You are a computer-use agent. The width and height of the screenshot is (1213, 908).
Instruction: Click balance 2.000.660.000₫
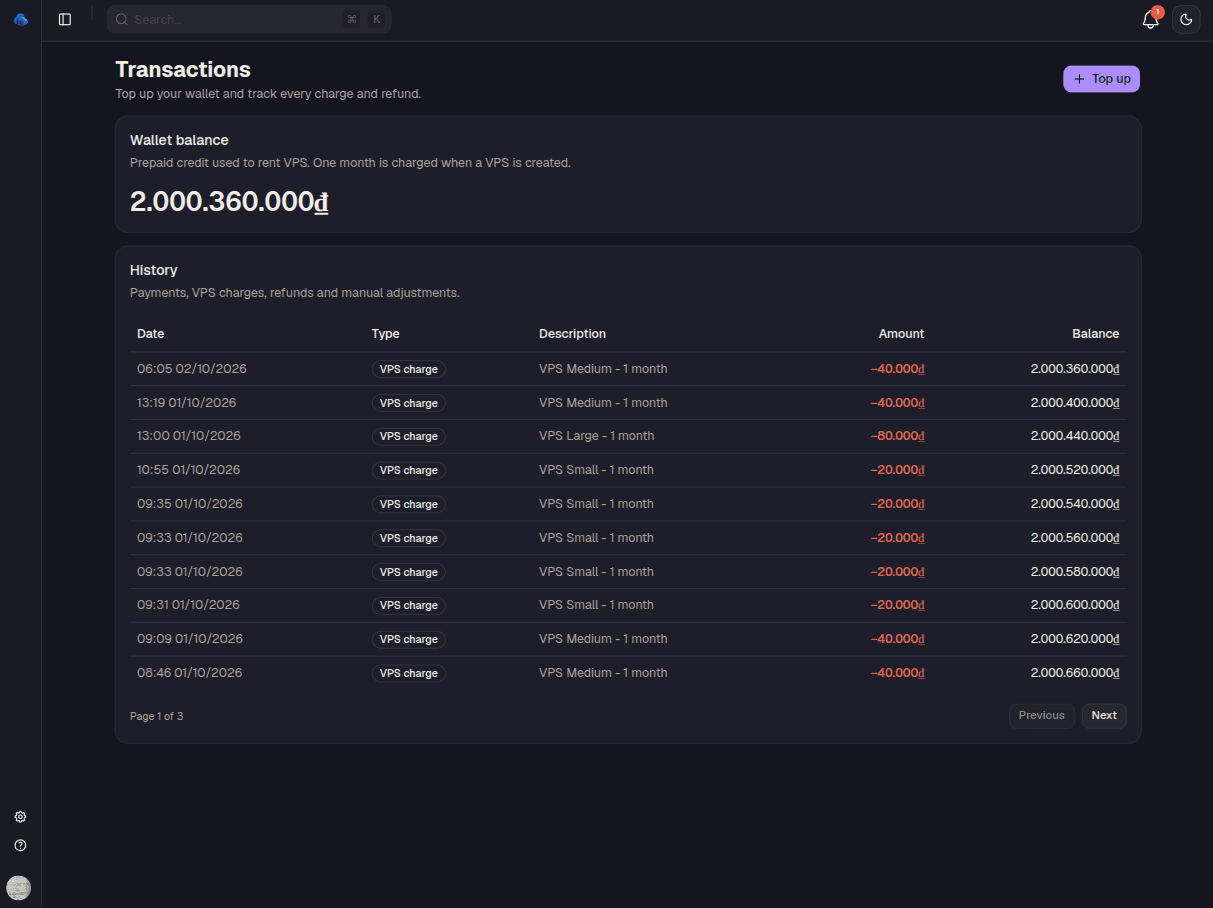(x=1075, y=673)
